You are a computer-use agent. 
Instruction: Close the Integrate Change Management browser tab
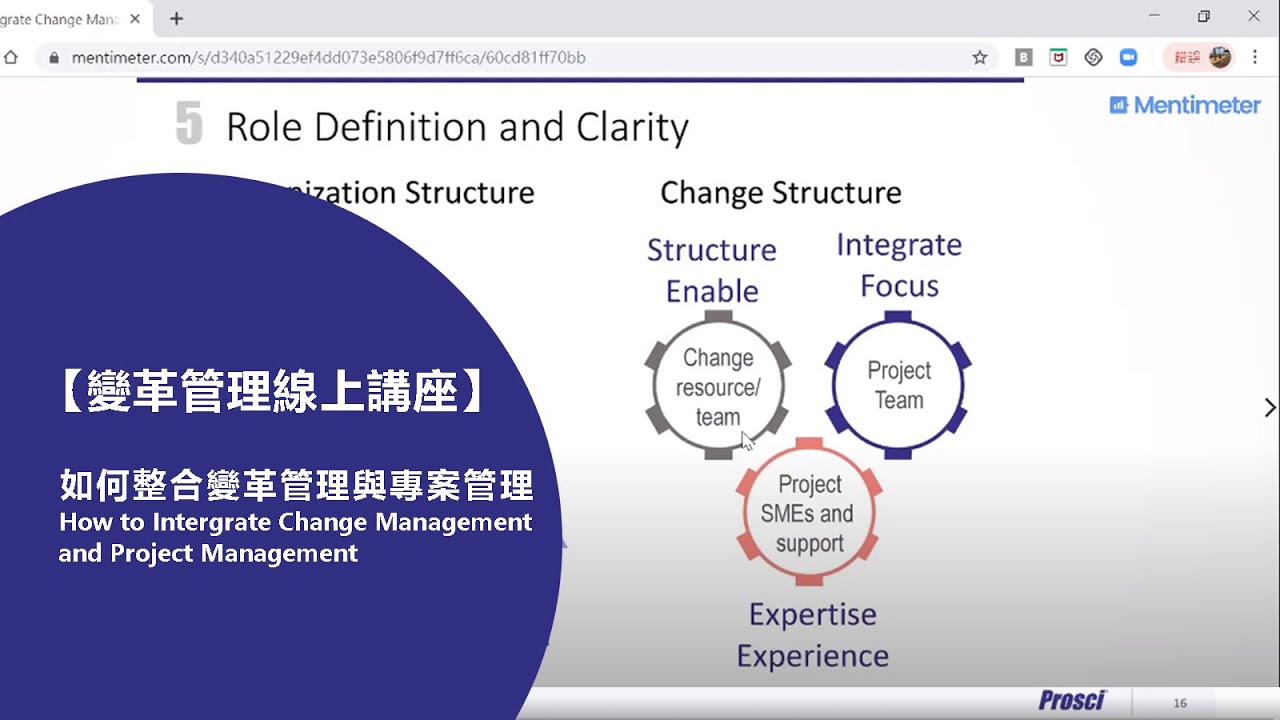point(135,18)
